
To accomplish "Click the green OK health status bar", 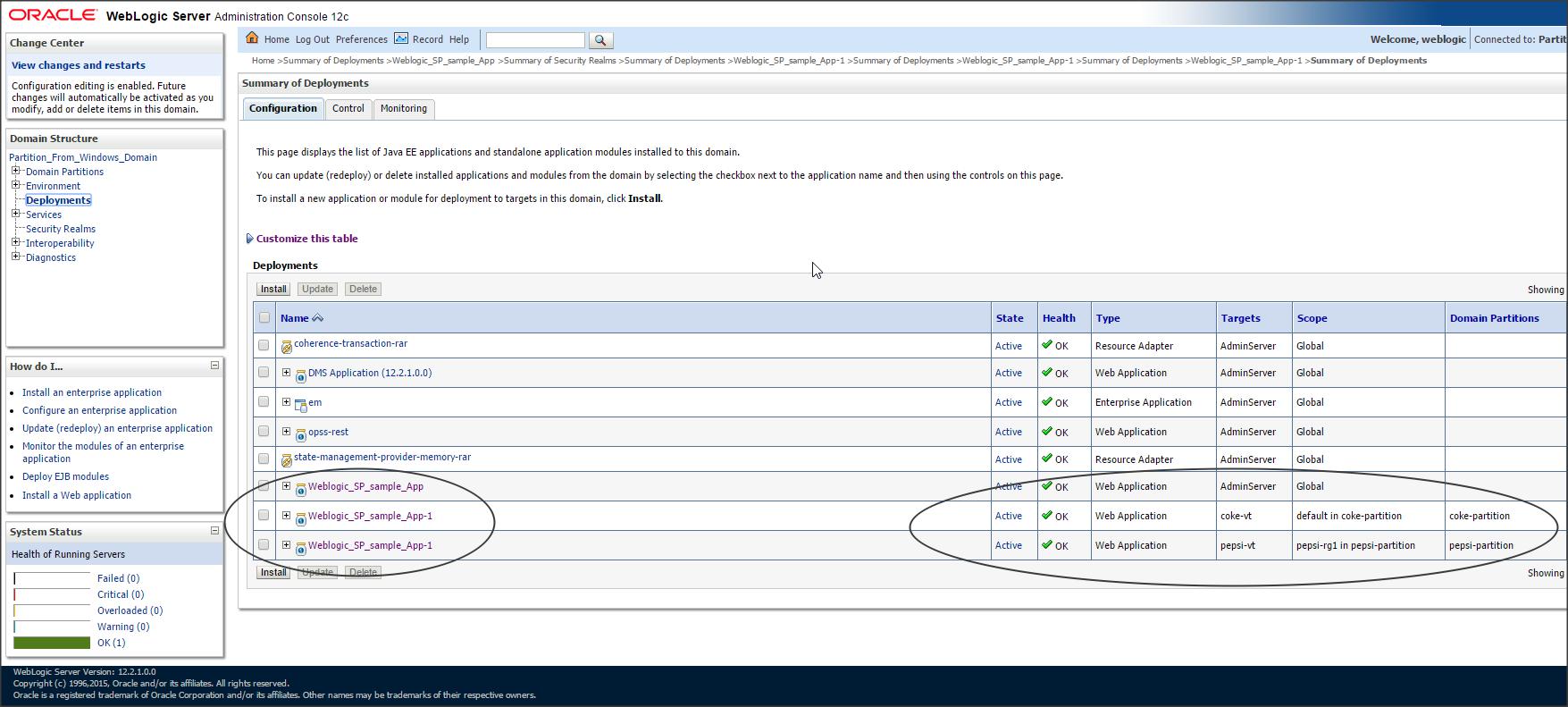I will 52,643.
